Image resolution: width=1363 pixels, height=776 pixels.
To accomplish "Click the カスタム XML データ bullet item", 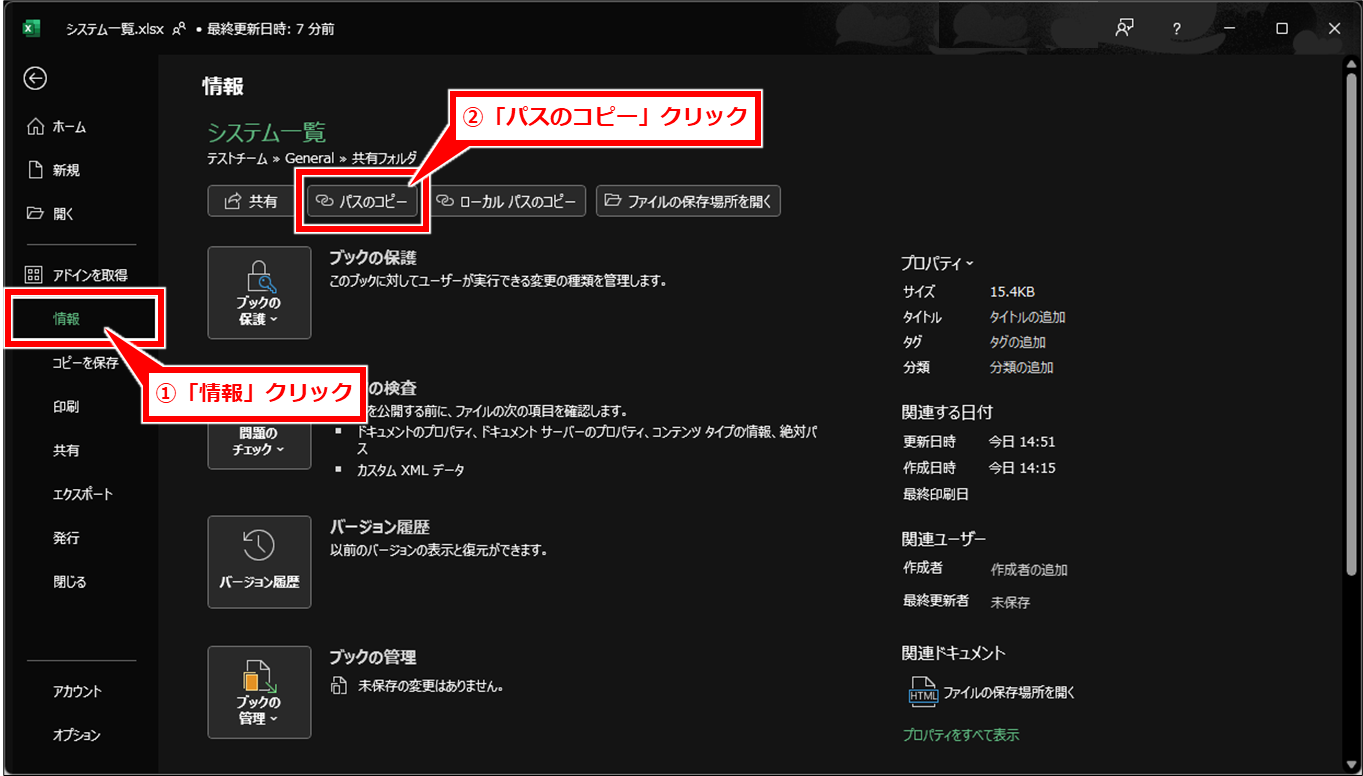I will click(x=411, y=470).
